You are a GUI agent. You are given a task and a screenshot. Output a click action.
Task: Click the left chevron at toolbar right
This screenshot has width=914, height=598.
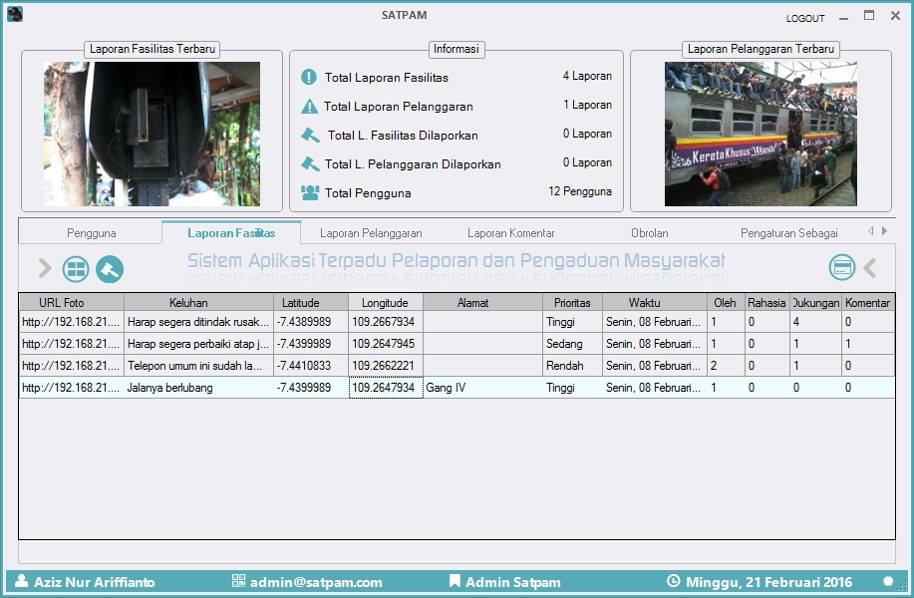tap(870, 267)
